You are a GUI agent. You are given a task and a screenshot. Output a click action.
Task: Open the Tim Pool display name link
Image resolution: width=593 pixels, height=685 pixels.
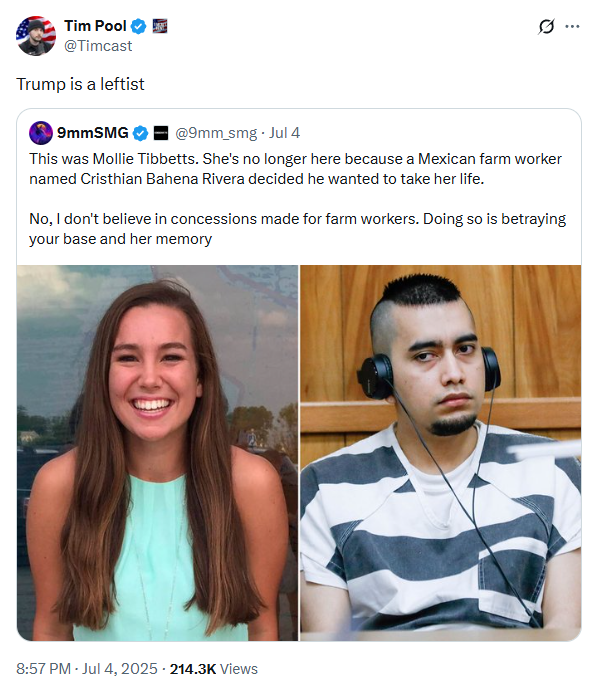click(95, 26)
